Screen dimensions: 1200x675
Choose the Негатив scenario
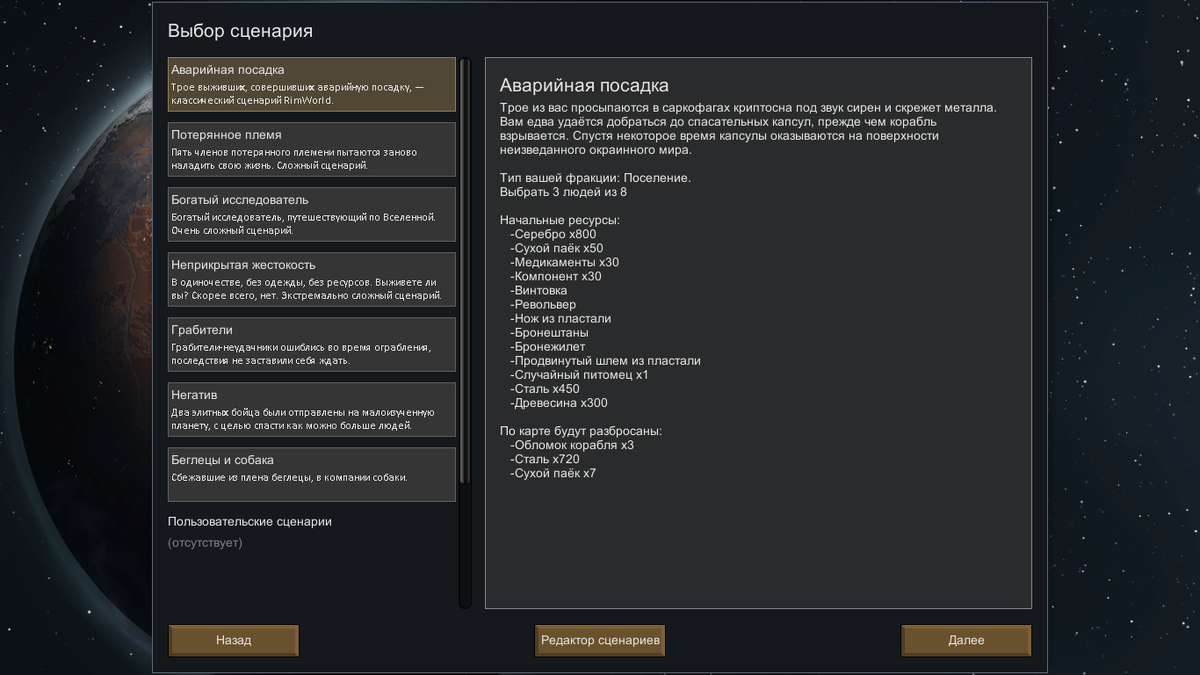pos(312,409)
